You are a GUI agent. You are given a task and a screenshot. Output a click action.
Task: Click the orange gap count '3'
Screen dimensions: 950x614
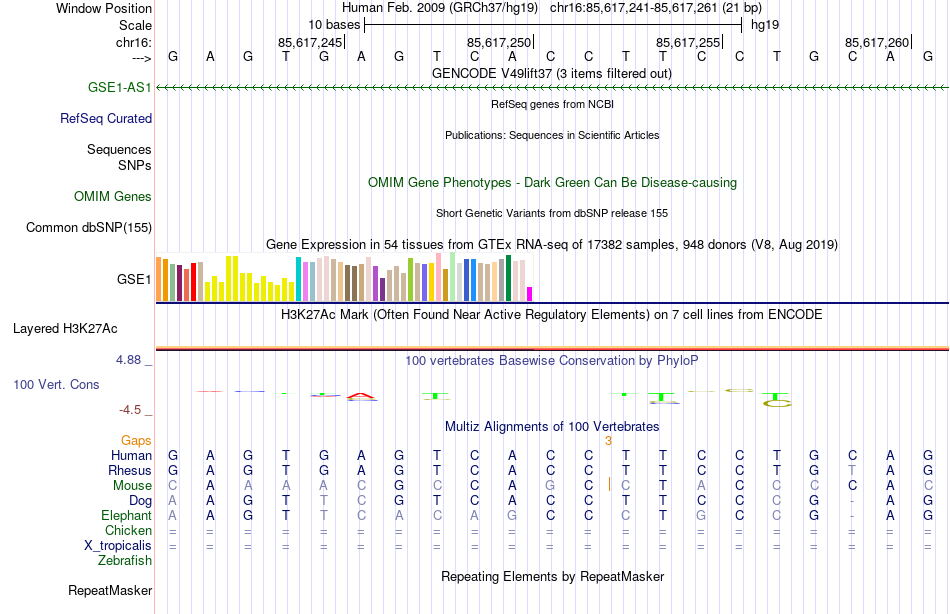tap(608, 441)
